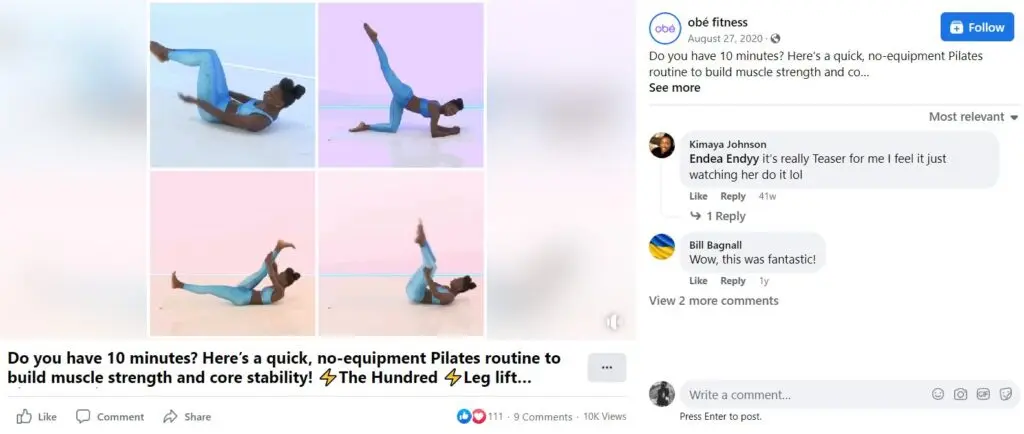View 2 more comments
Viewport: 1024px width, 434px height.
[714, 301]
